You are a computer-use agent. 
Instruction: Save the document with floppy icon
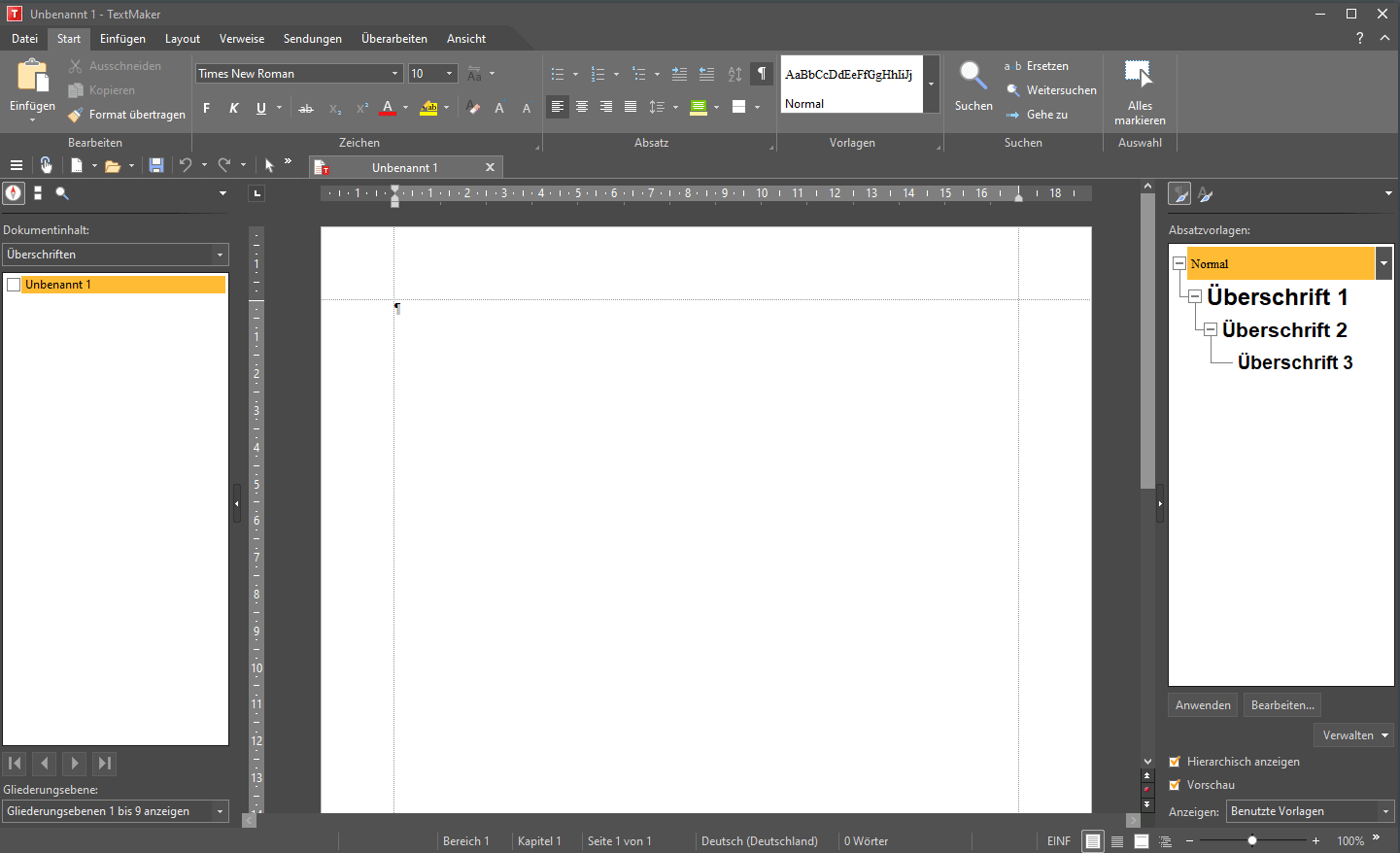click(x=155, y=166)
